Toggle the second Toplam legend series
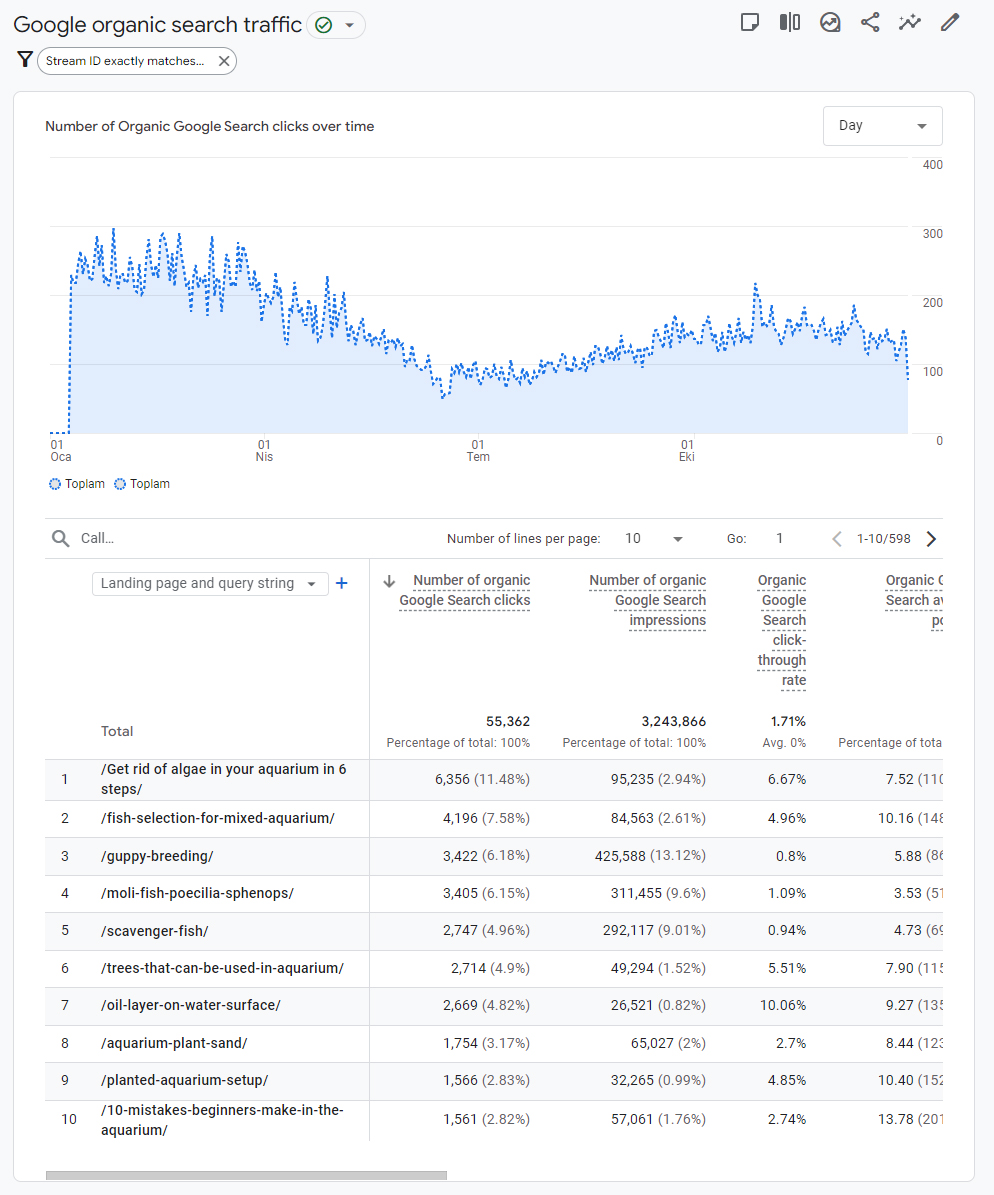Viewport: 994px width, 1195px height. (x=143, y=484)
